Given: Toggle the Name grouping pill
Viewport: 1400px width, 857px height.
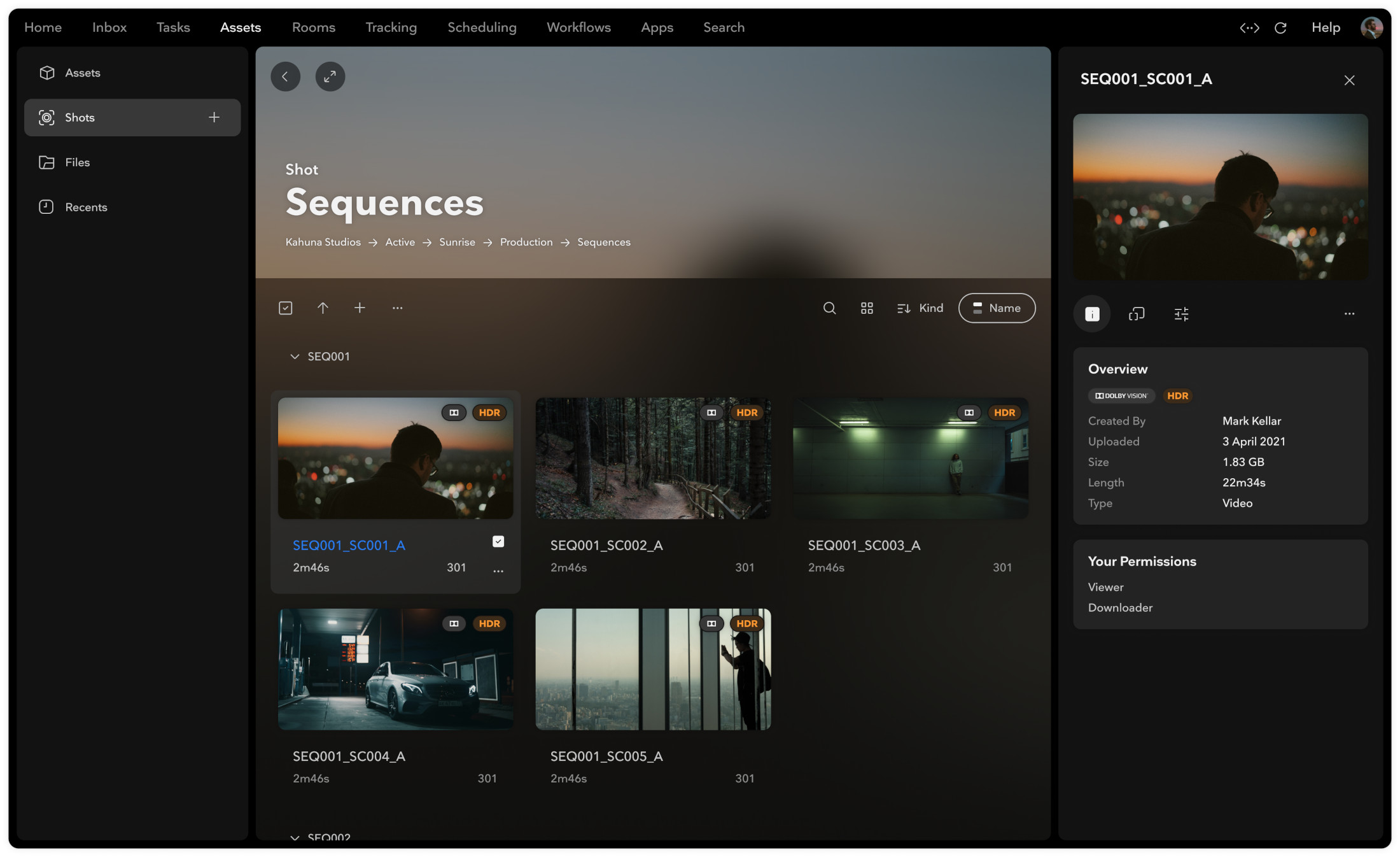Looking at the screenshot, I should click(997, 308).
